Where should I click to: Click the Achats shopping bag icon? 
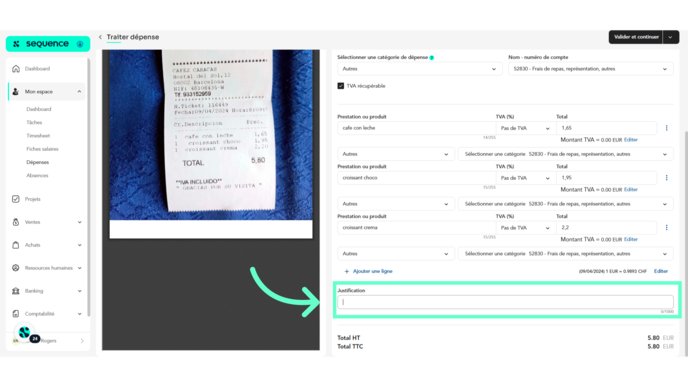[16, 245]
